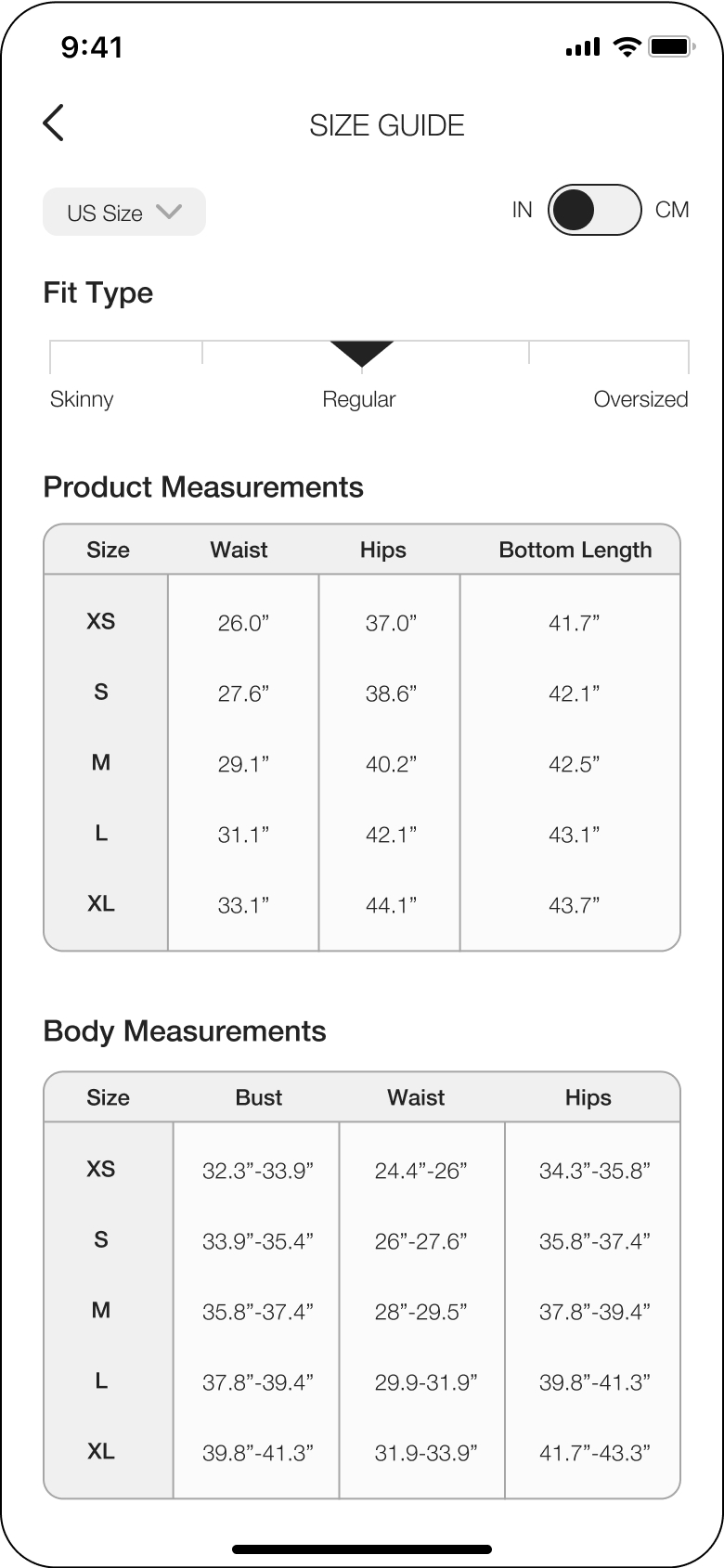Tap the 9:41 clock in status bar
This screenshot has width=724, height=1568.
pyautogui.click(x=92, y=46)
